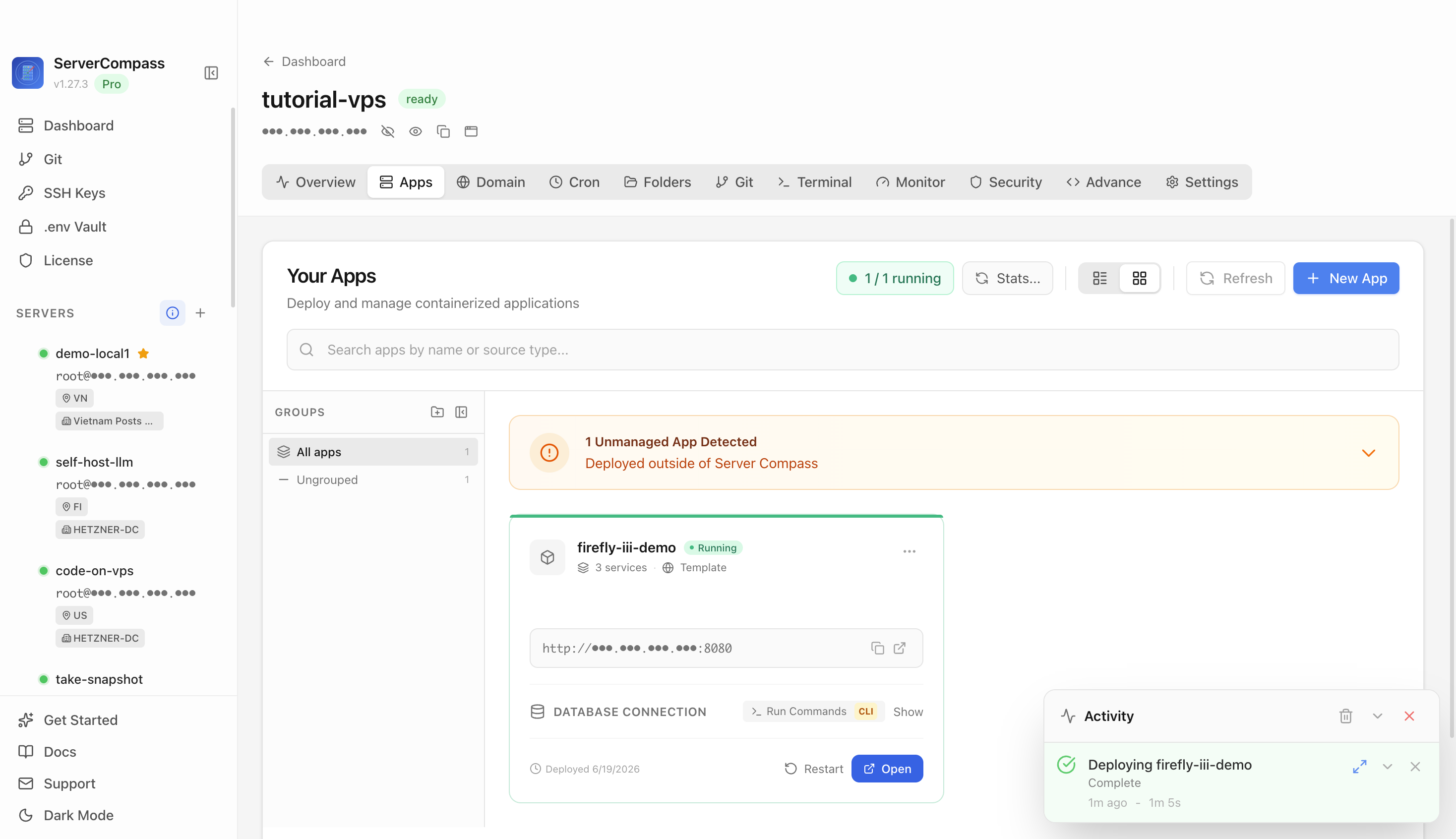Restart the firefly-iii-demo app

[814, 769]
